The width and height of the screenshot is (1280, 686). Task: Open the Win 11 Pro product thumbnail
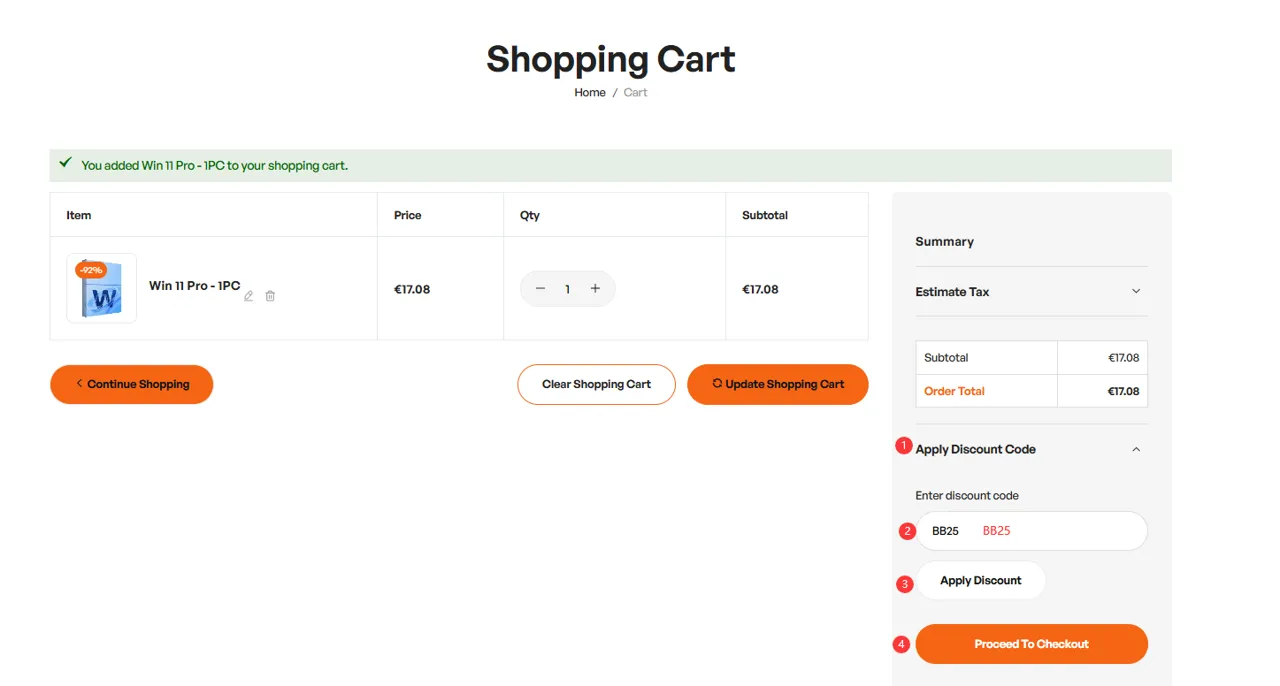coord(101,288)
